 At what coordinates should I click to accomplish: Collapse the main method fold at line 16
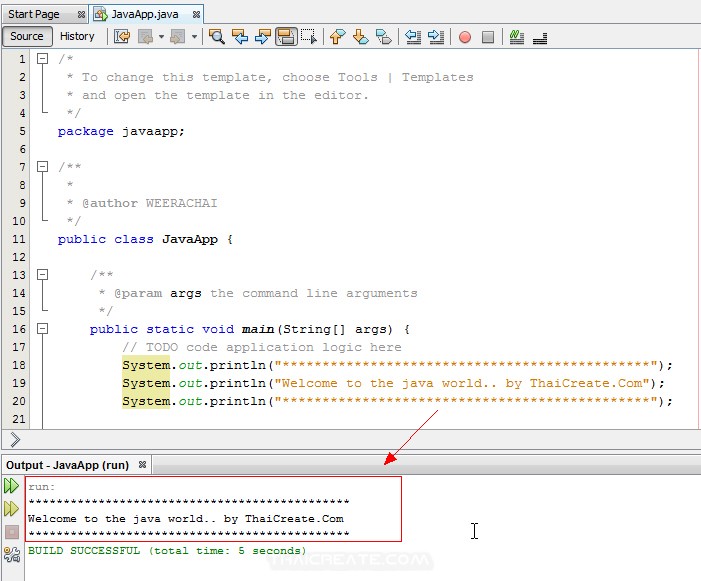42,329
